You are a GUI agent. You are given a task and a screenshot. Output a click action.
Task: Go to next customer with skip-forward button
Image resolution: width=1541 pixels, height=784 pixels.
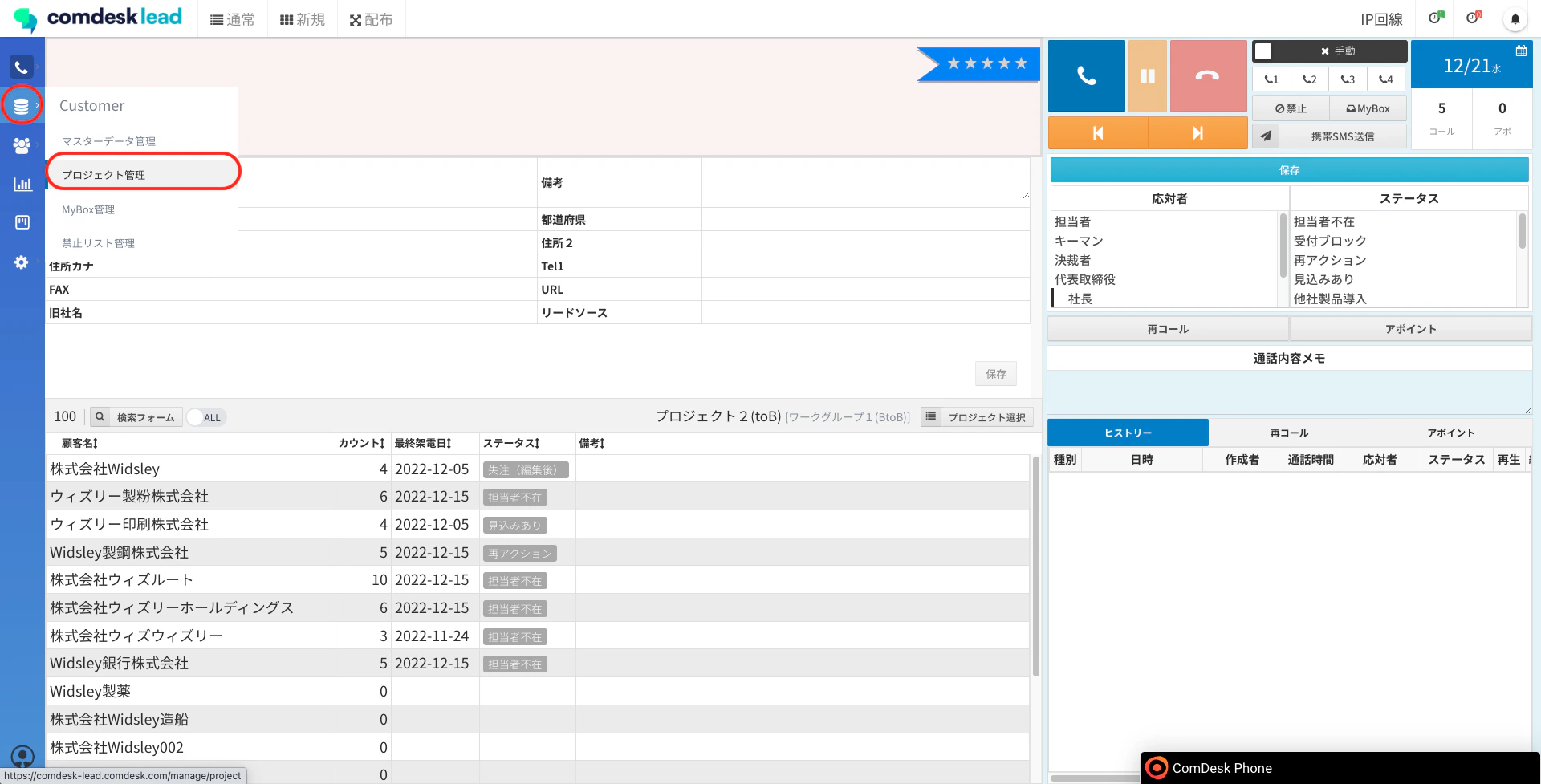[x=1197, y=133]
